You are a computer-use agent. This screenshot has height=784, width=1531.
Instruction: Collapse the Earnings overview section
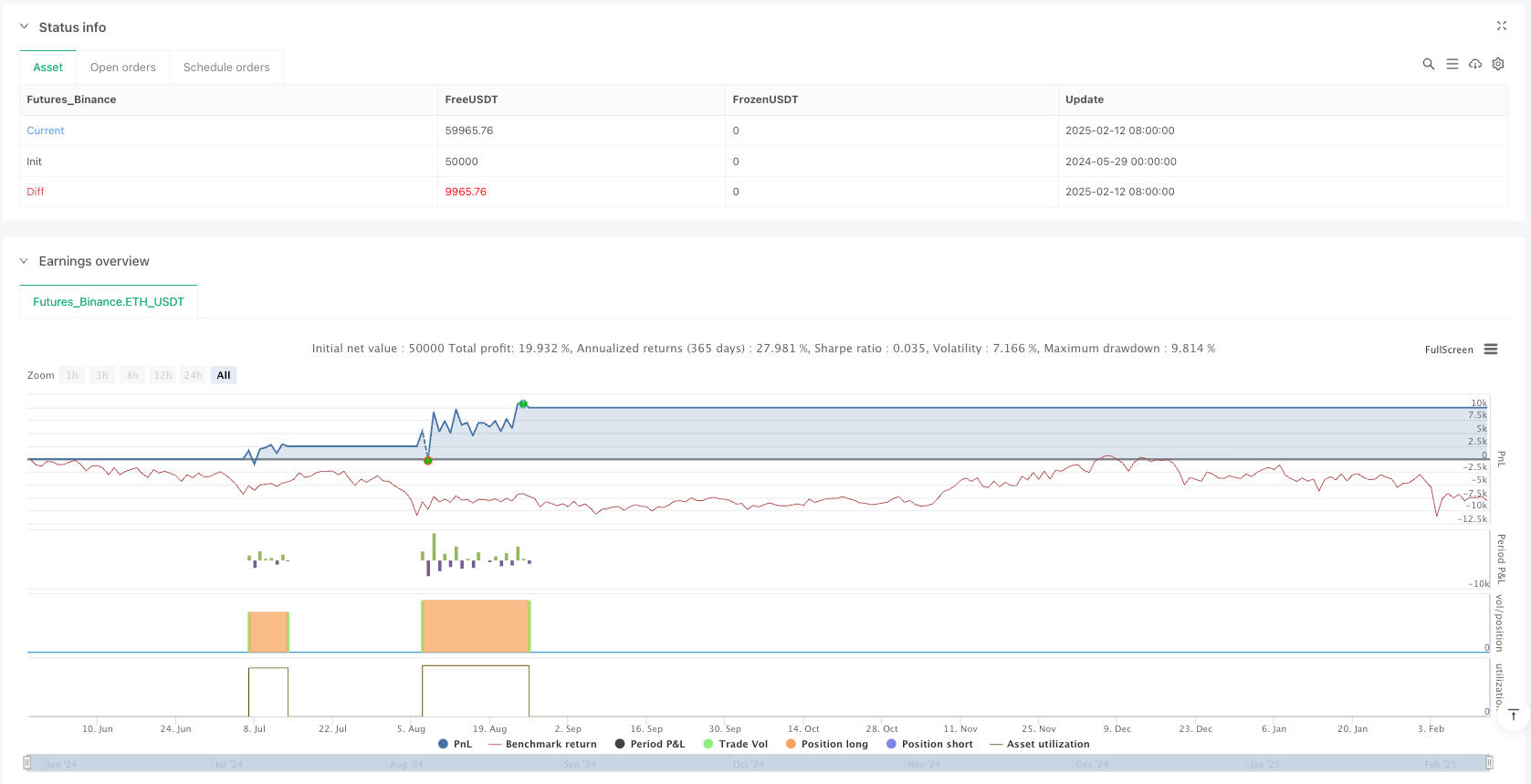coord(25,261)
